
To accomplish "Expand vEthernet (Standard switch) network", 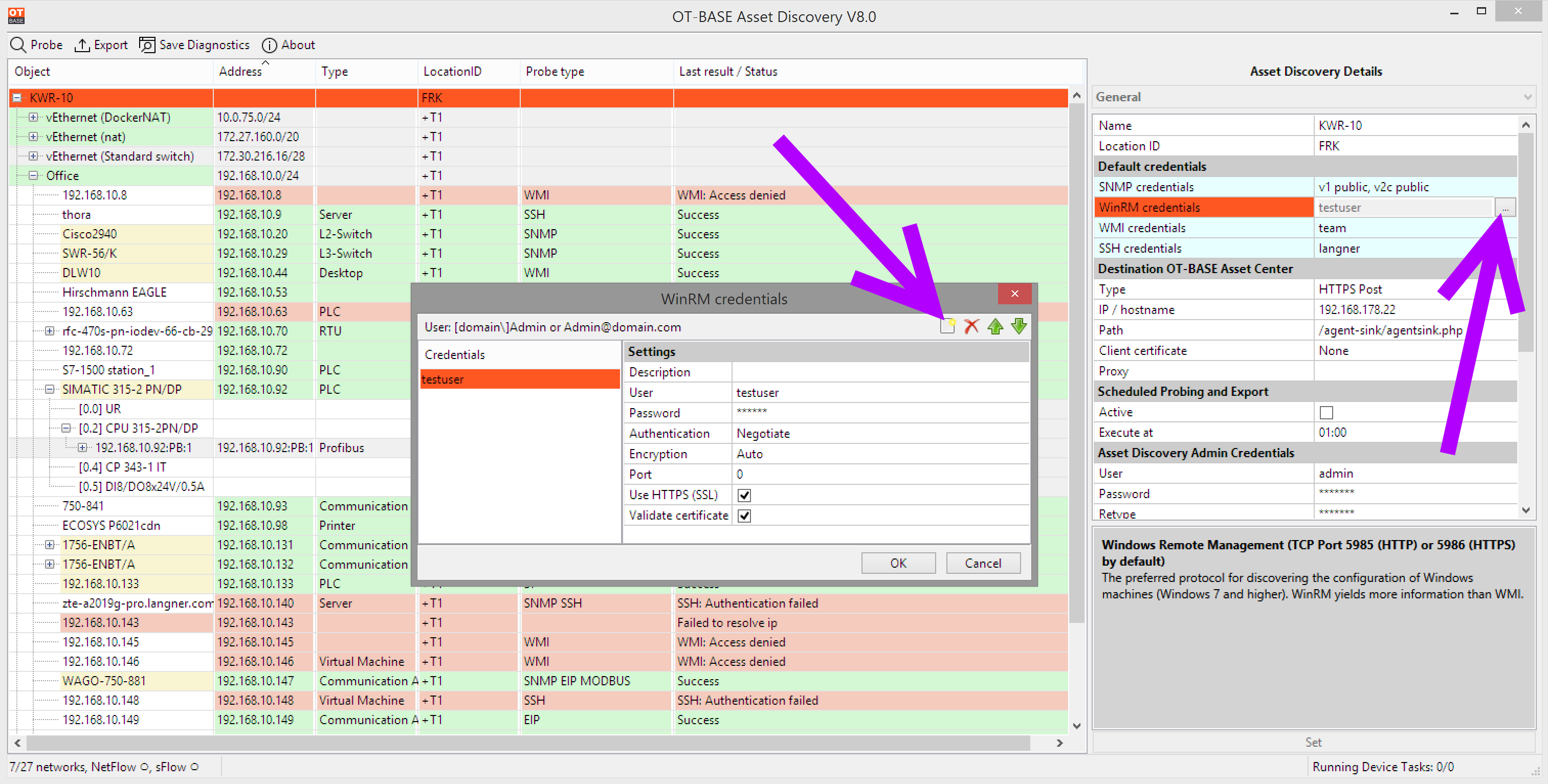I will pyautogui.click(x=34, y=156).
